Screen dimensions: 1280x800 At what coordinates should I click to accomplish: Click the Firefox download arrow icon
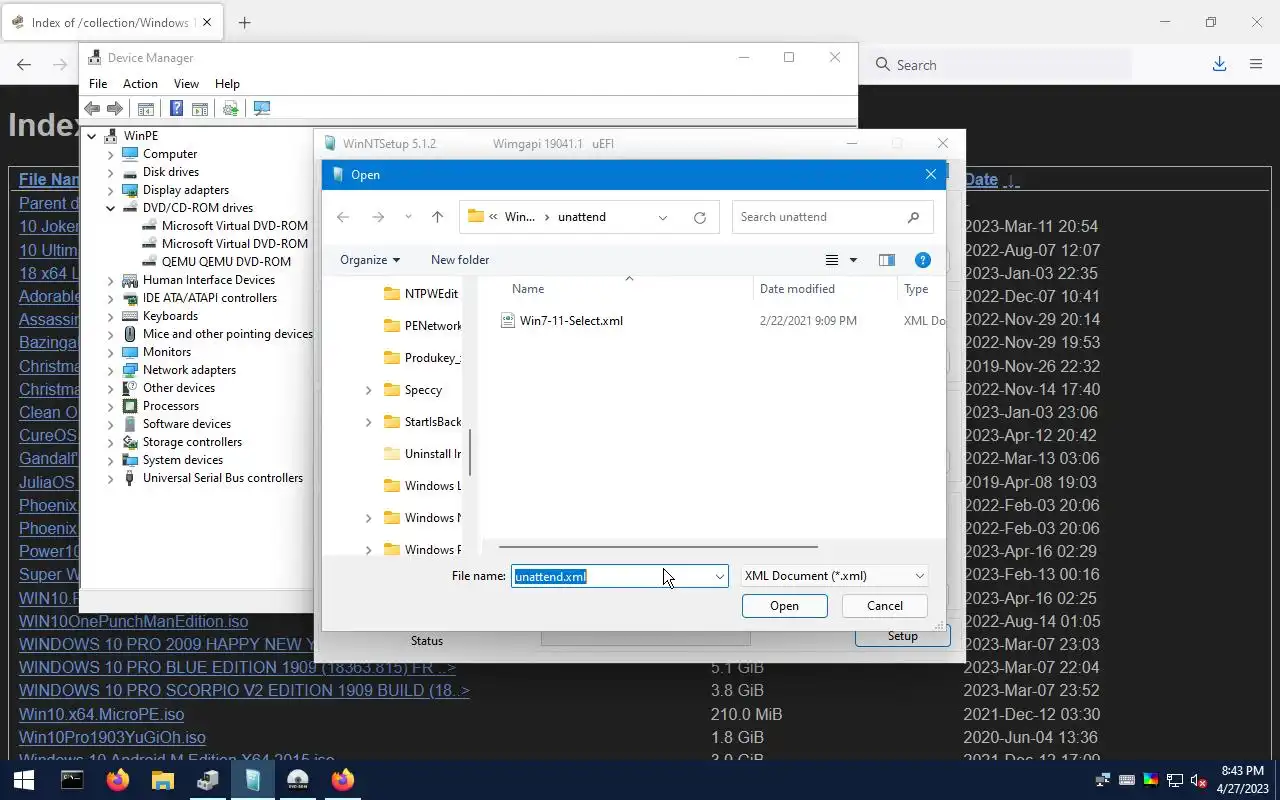1219,64
